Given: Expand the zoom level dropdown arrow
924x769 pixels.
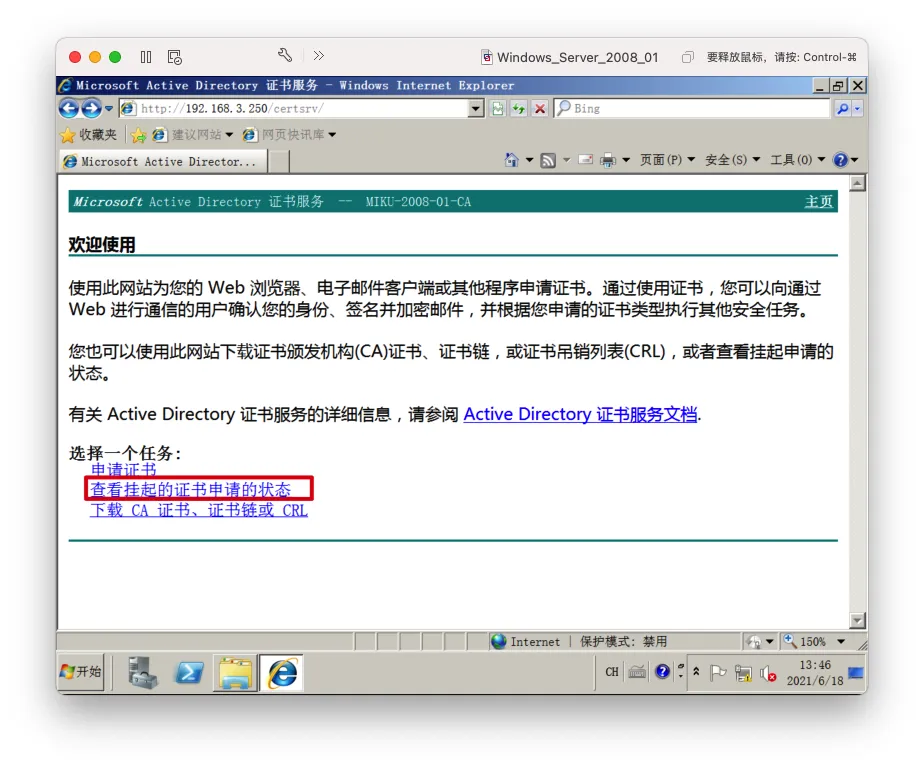Looking at the screenshot, I should (x=841, y=641).
